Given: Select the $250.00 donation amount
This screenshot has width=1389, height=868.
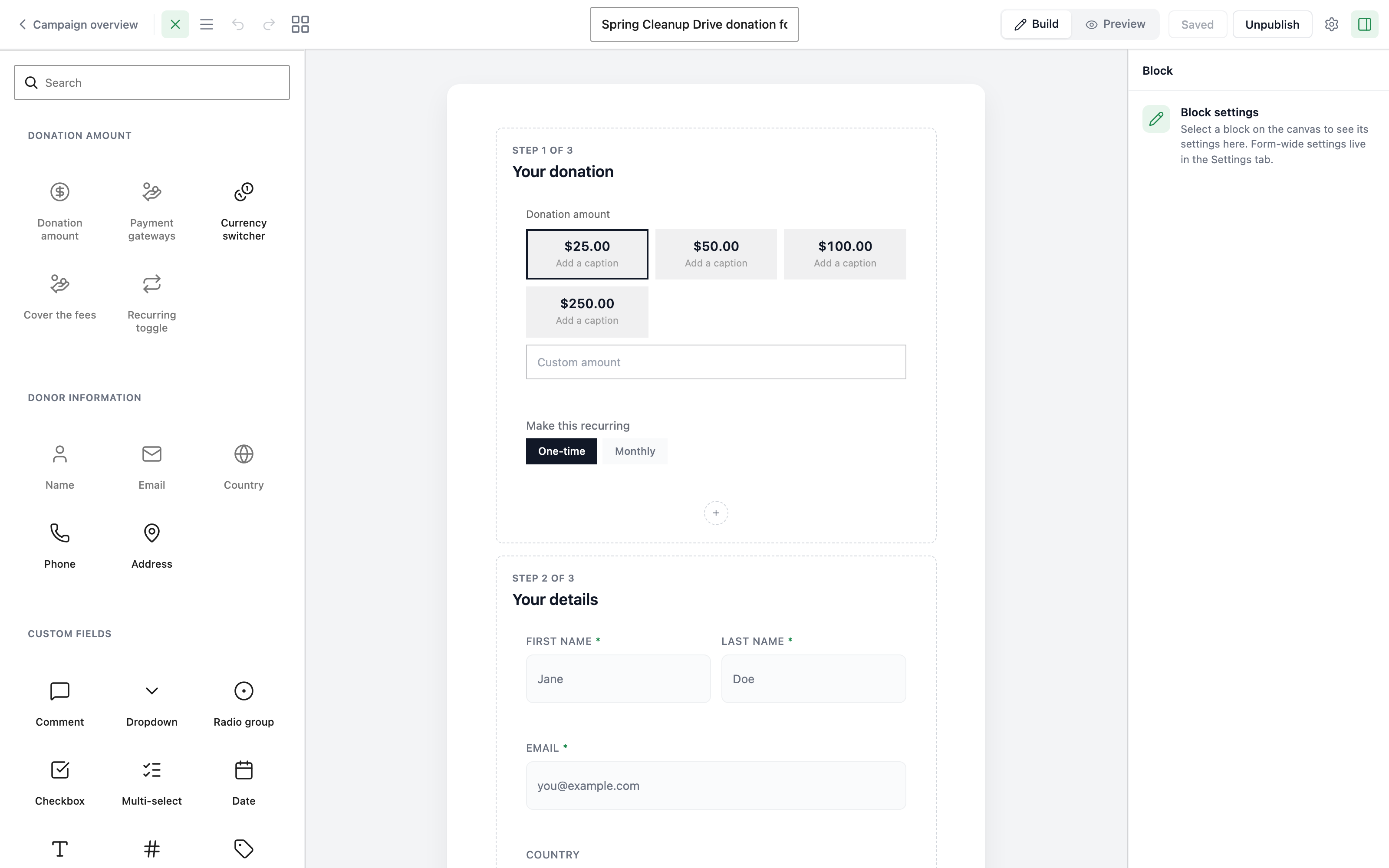Looking at the screenshot, I should (x=586, y=312).
